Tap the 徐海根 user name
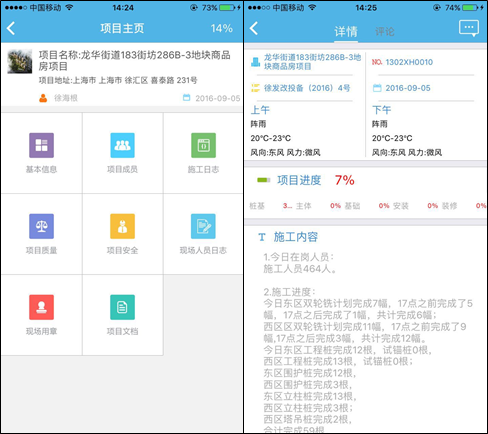The width and height of the screenshot is (488, 434). [66, 98]
